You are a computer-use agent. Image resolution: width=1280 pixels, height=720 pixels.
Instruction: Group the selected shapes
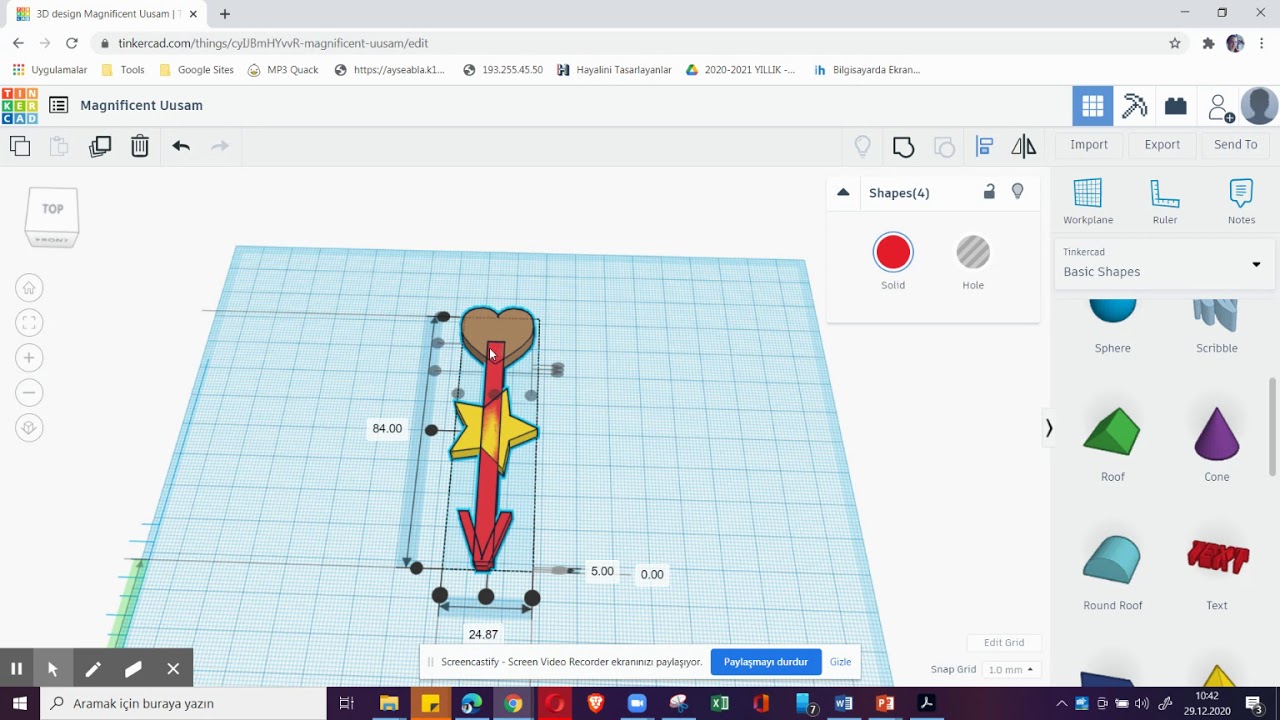tap(904, 147)
